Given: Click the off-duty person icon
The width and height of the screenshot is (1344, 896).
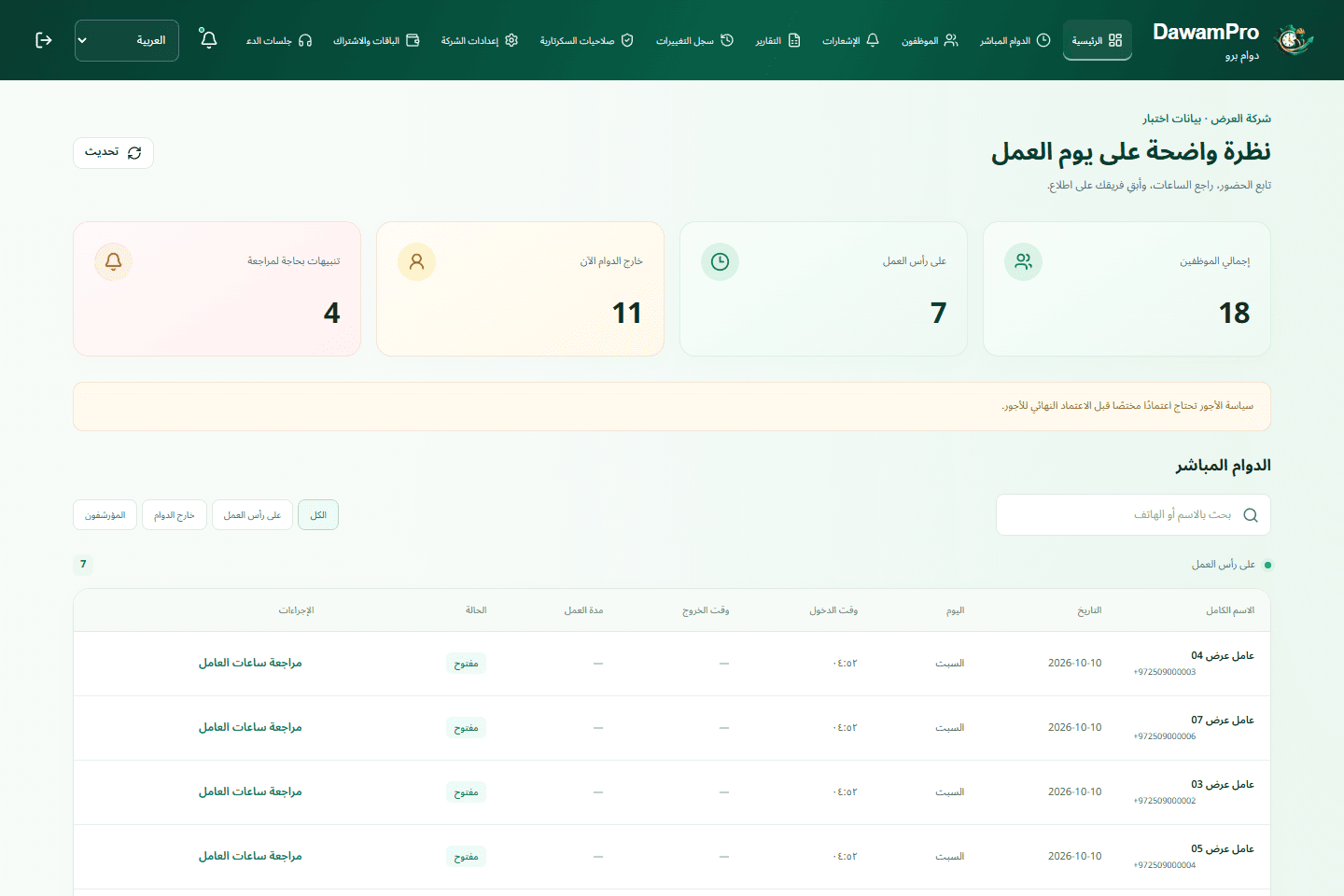Looking at the screenshot, I should pos(416,262).
